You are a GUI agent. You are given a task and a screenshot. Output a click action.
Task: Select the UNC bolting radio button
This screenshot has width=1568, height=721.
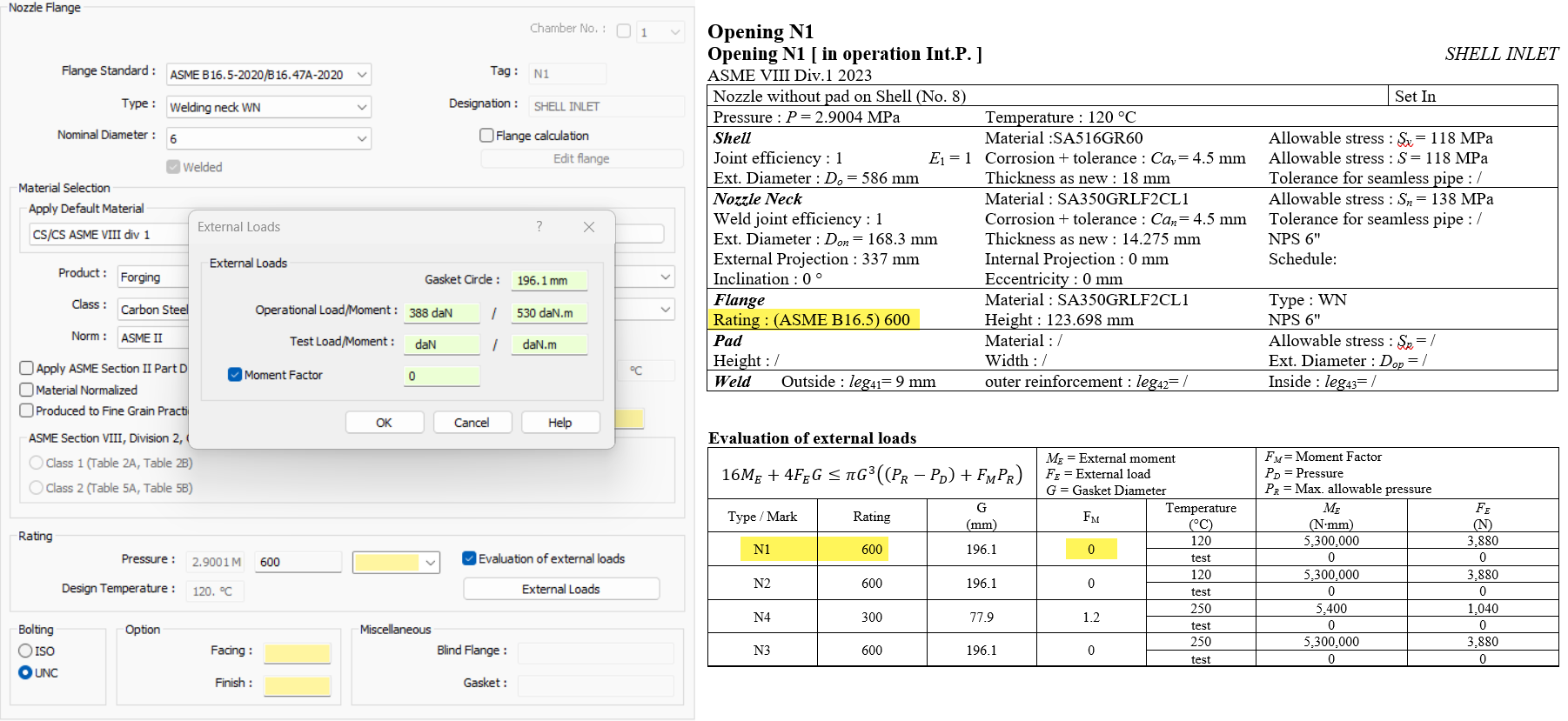(x=25, y=672)
